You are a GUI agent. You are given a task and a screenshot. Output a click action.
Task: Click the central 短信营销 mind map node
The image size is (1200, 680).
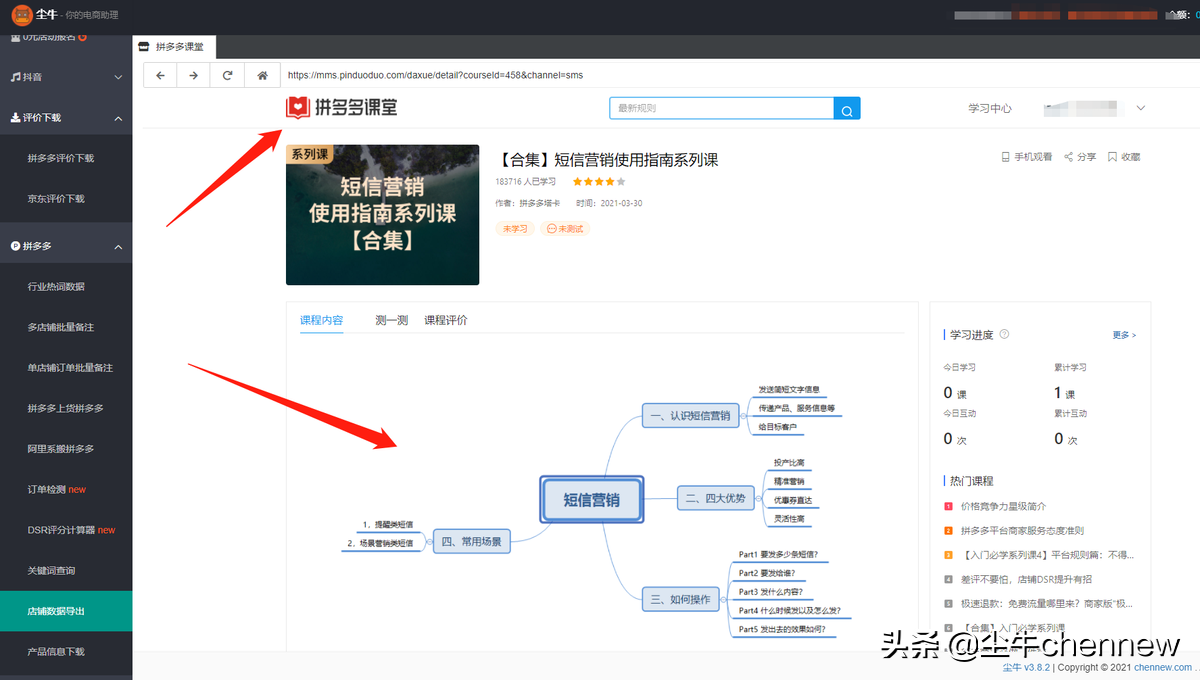pos(591,500)
